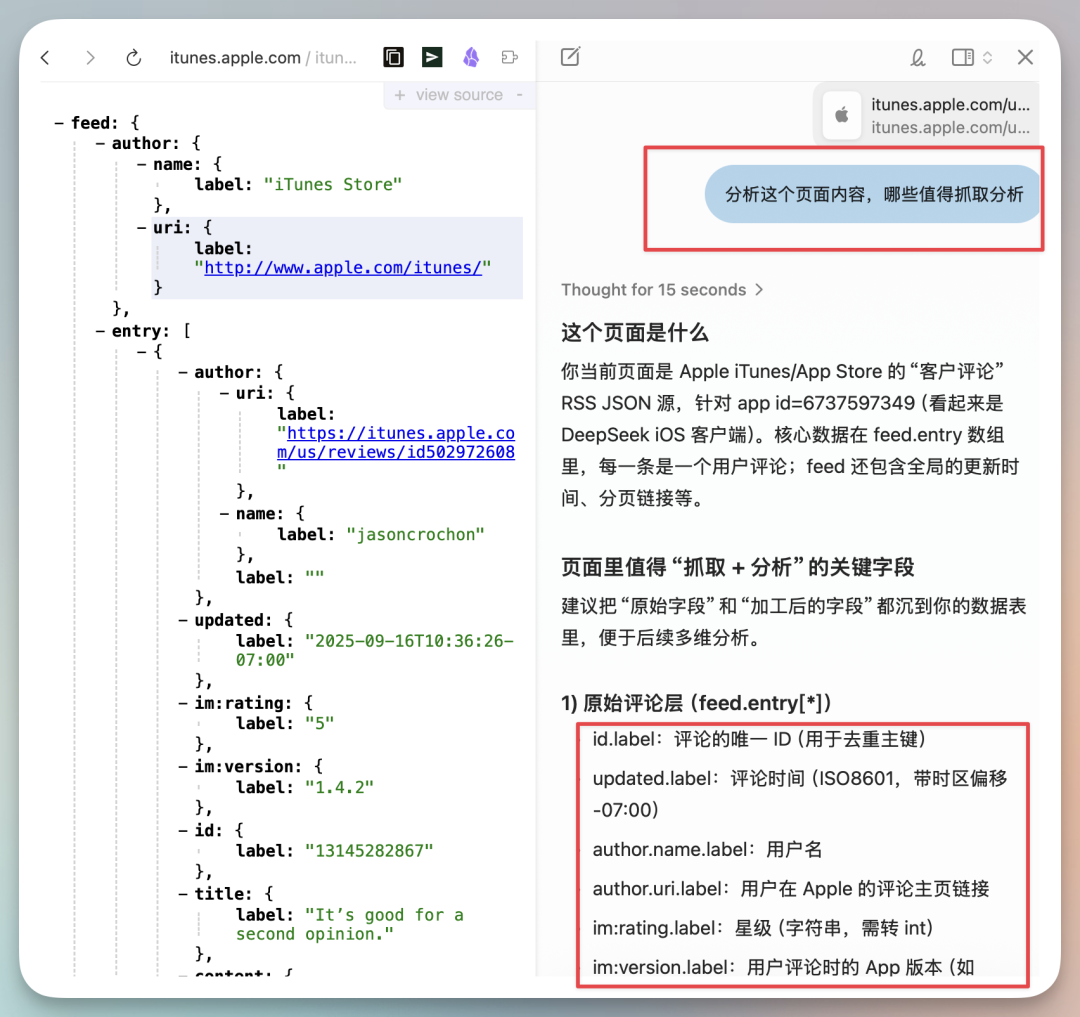Open the green arrow terminal extension icon
Viewport: 1080px width, 1017px height.
pyautogui.click(x=432, y=57)
